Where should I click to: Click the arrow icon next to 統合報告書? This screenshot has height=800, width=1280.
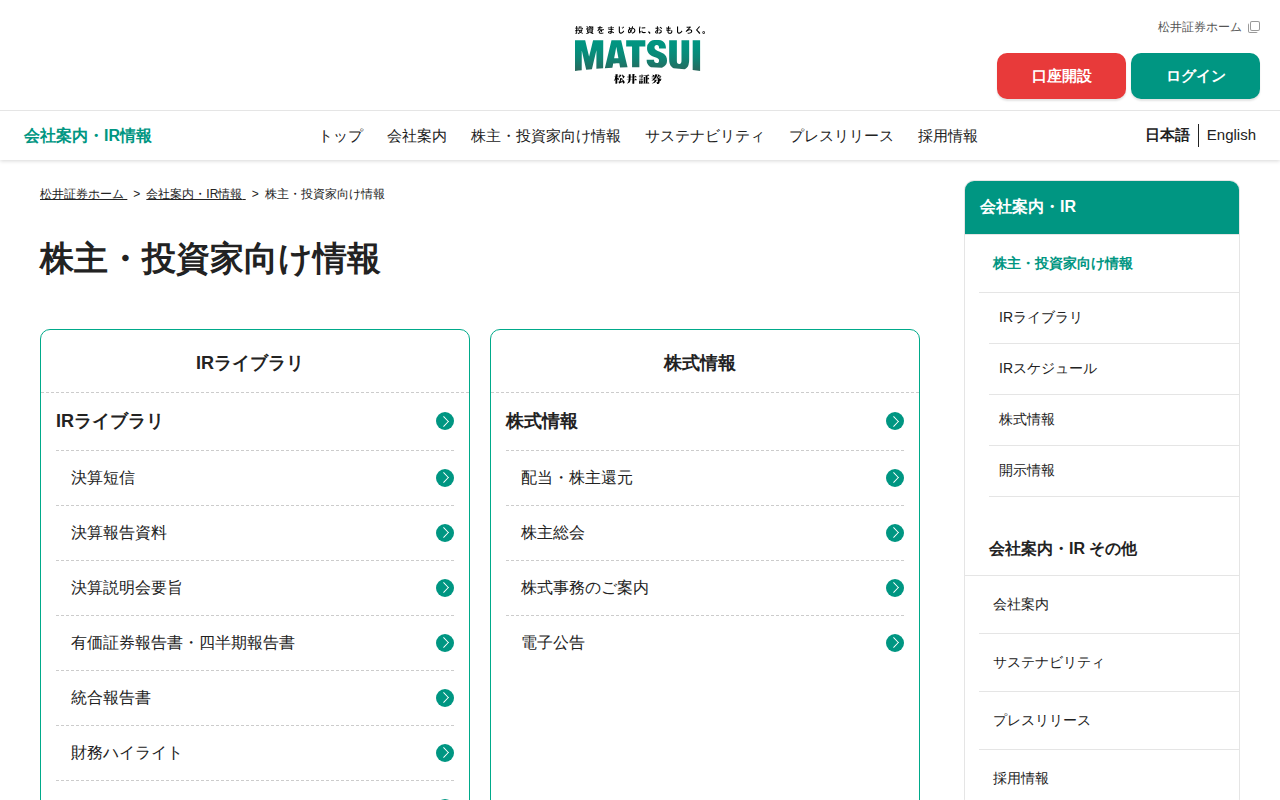[445, 698]
